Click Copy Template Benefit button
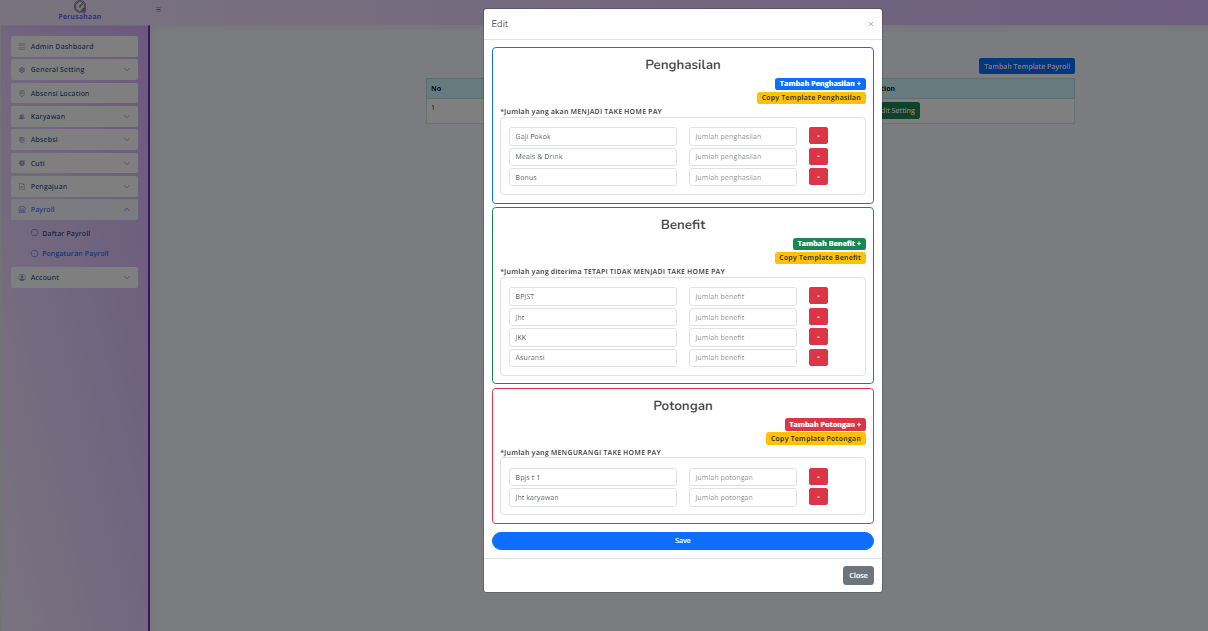The width and height of the screenshot is (1208, 631). click(820, 258)
